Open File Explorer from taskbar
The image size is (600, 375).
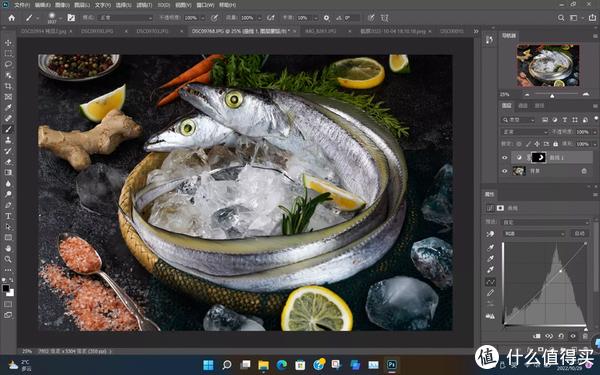(x=263, y=365)
